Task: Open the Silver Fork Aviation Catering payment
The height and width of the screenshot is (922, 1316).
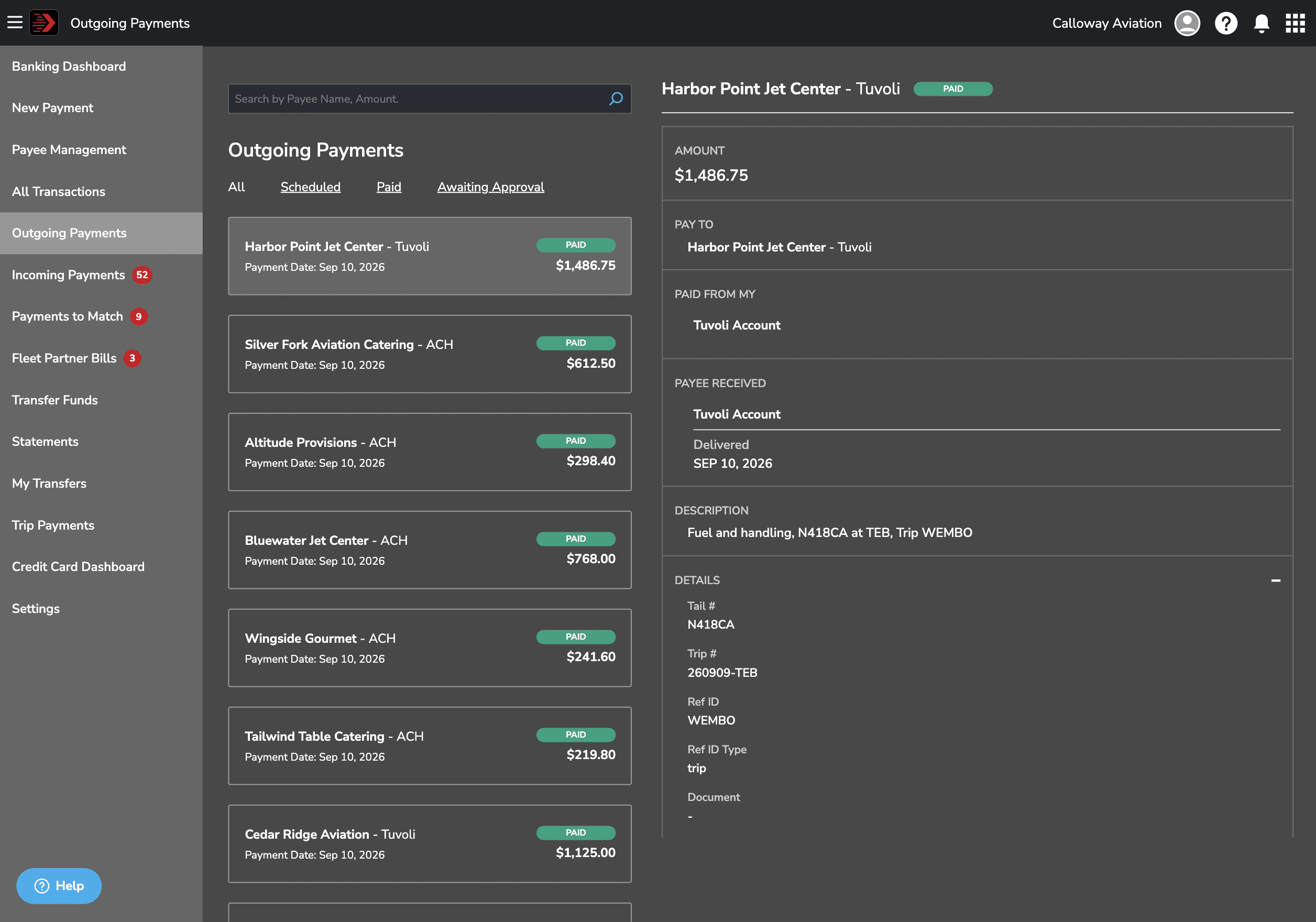Action: pyautogui.click(x=429, y=354)
